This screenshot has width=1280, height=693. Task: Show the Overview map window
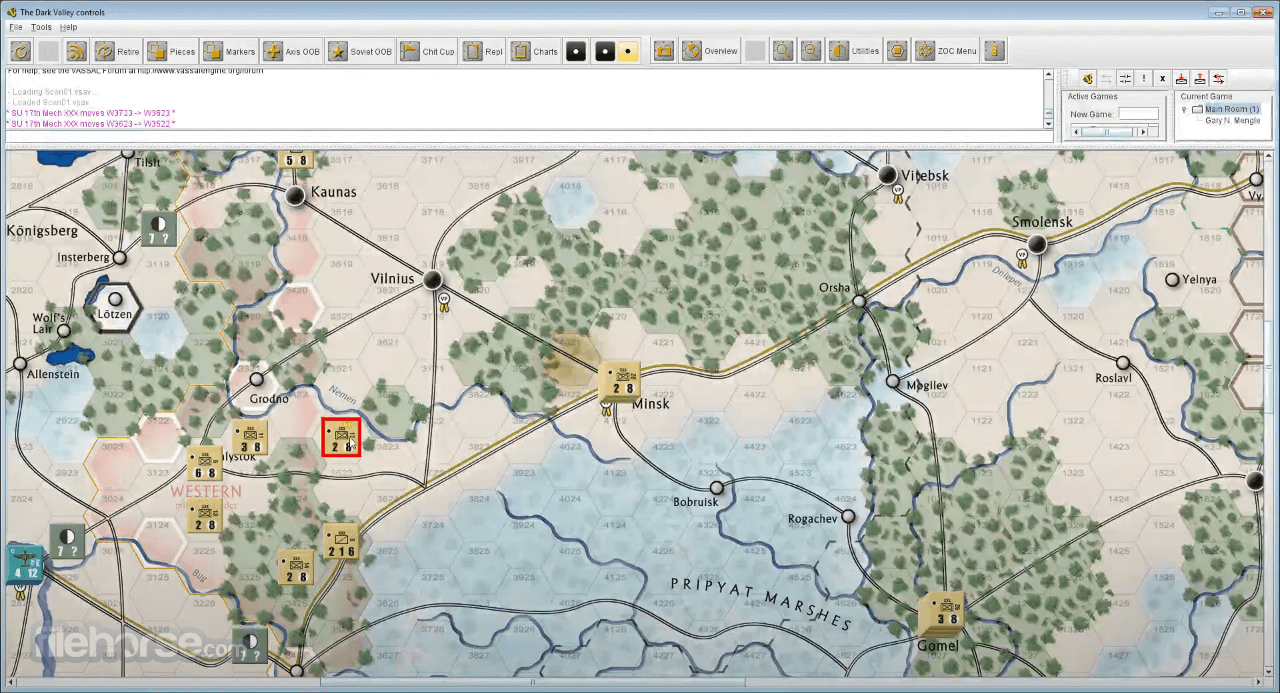[x=710, y=51]
